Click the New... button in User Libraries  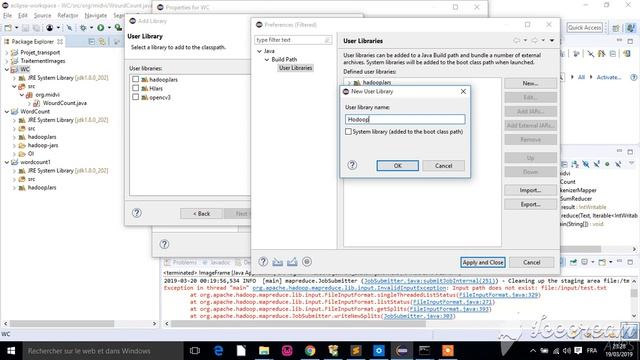tap(530, 83)
